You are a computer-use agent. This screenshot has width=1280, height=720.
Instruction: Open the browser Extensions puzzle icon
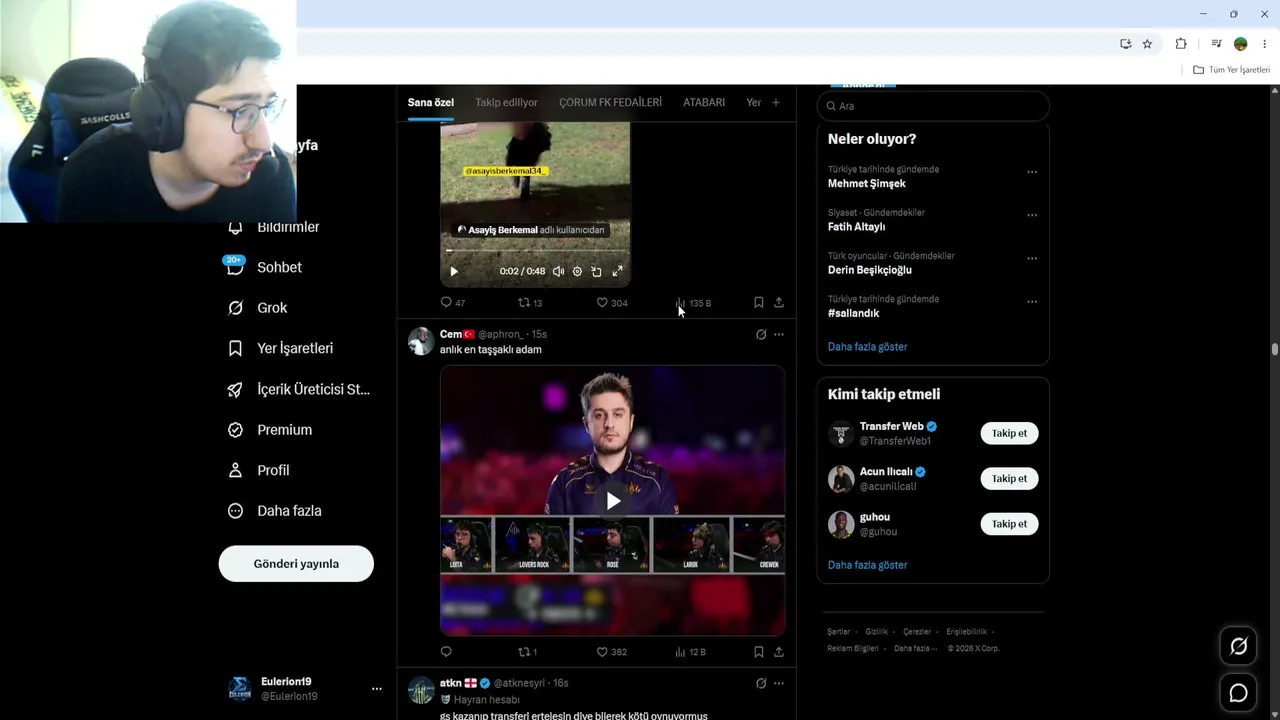(1181, 44)
